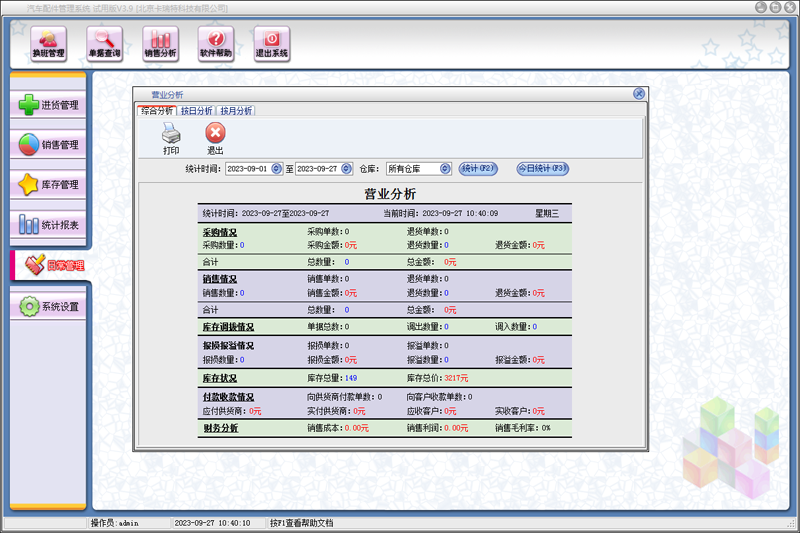Switch to the 按日分析 tab
The width and height of the screenshot is (800, 533).
pos(196,111)
